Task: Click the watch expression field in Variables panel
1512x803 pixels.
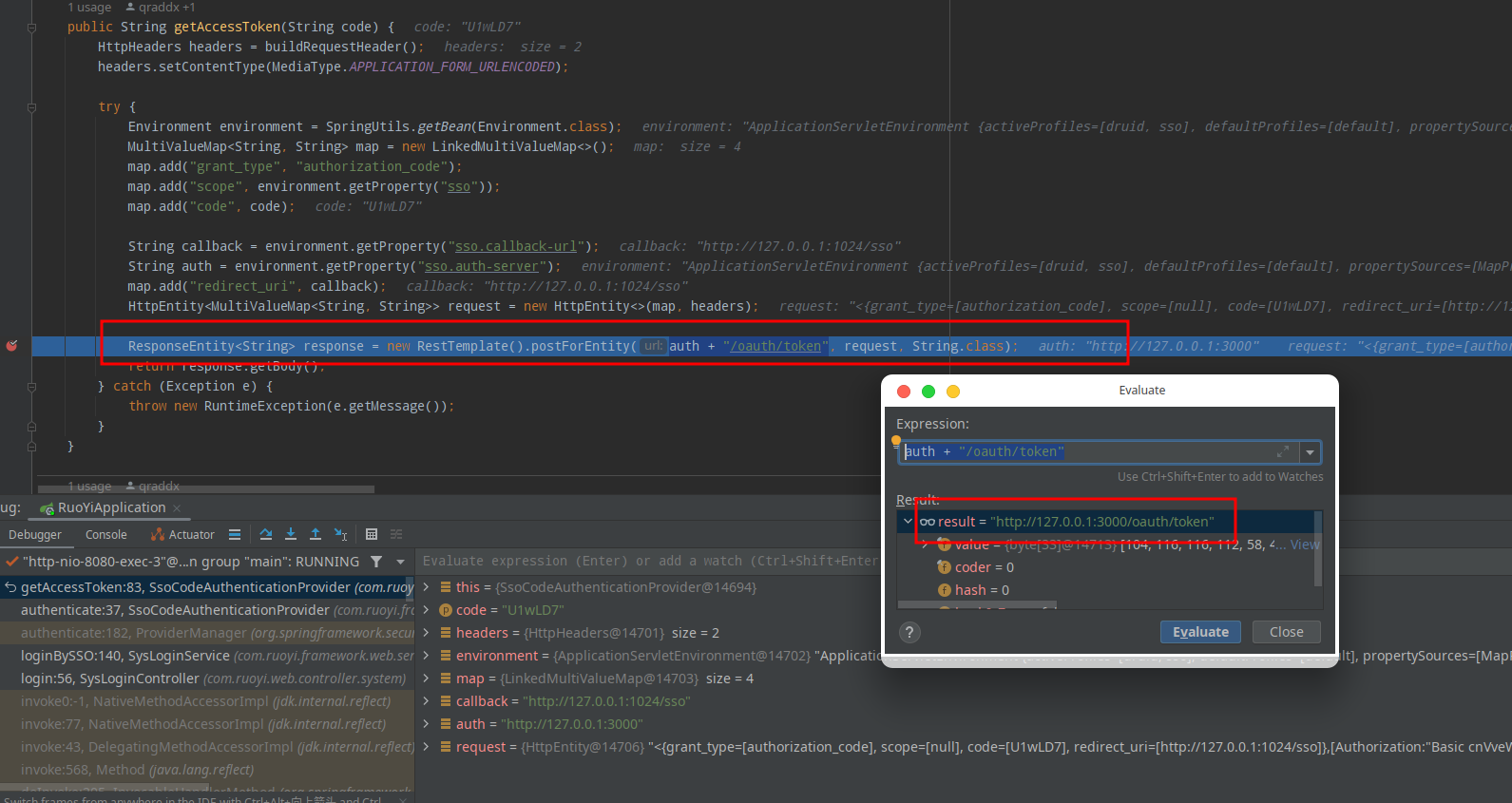Action: [649, 562]
